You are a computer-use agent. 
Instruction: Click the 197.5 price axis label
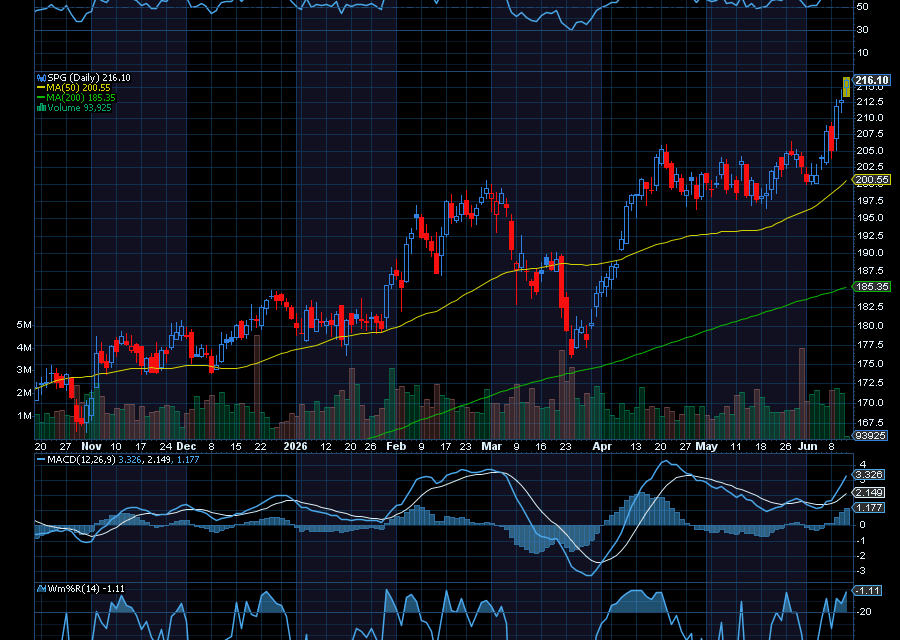[x=870, y=200]
